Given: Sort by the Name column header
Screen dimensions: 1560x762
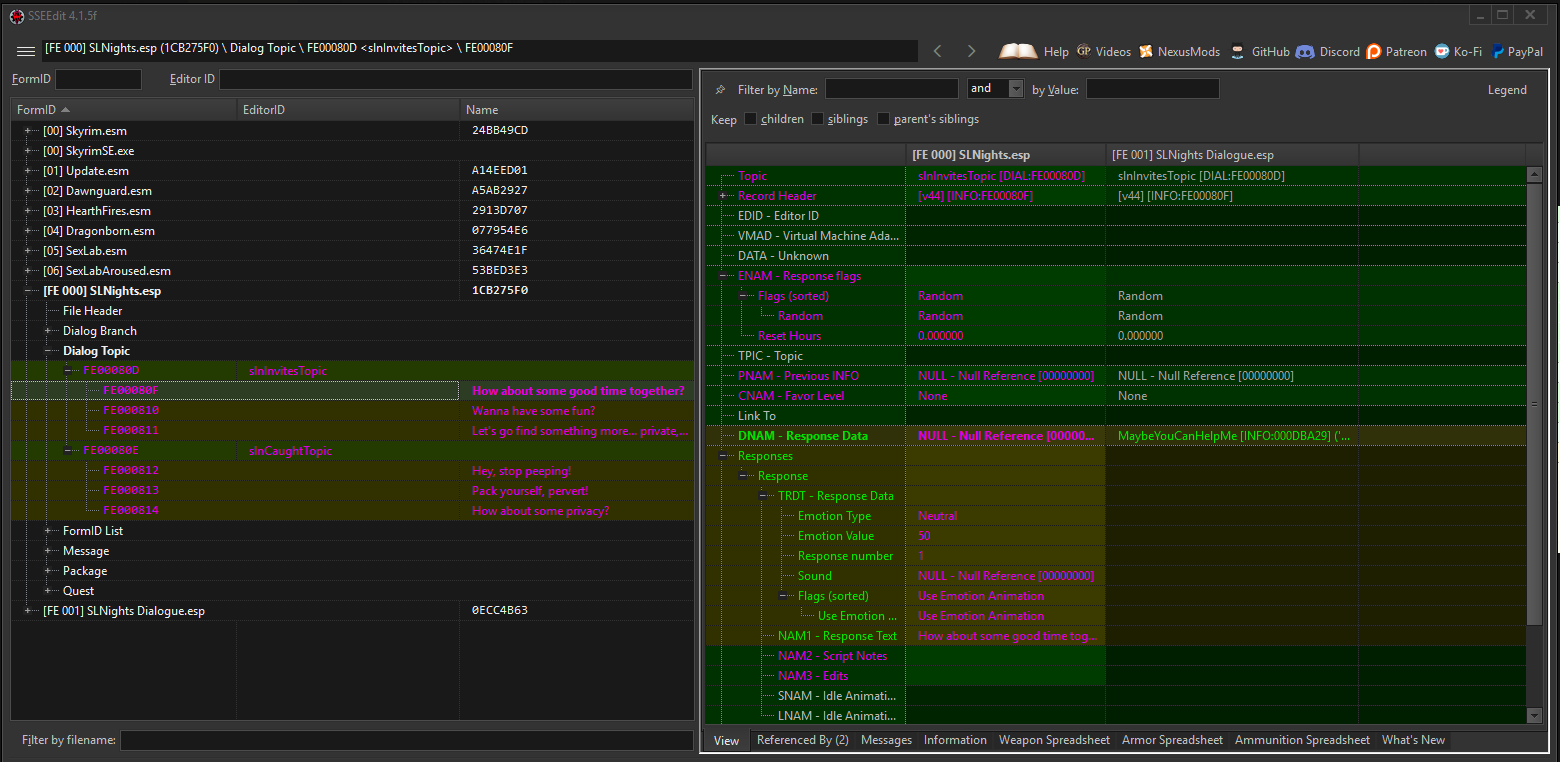Looking at the screenshot, I should (577, 110).
